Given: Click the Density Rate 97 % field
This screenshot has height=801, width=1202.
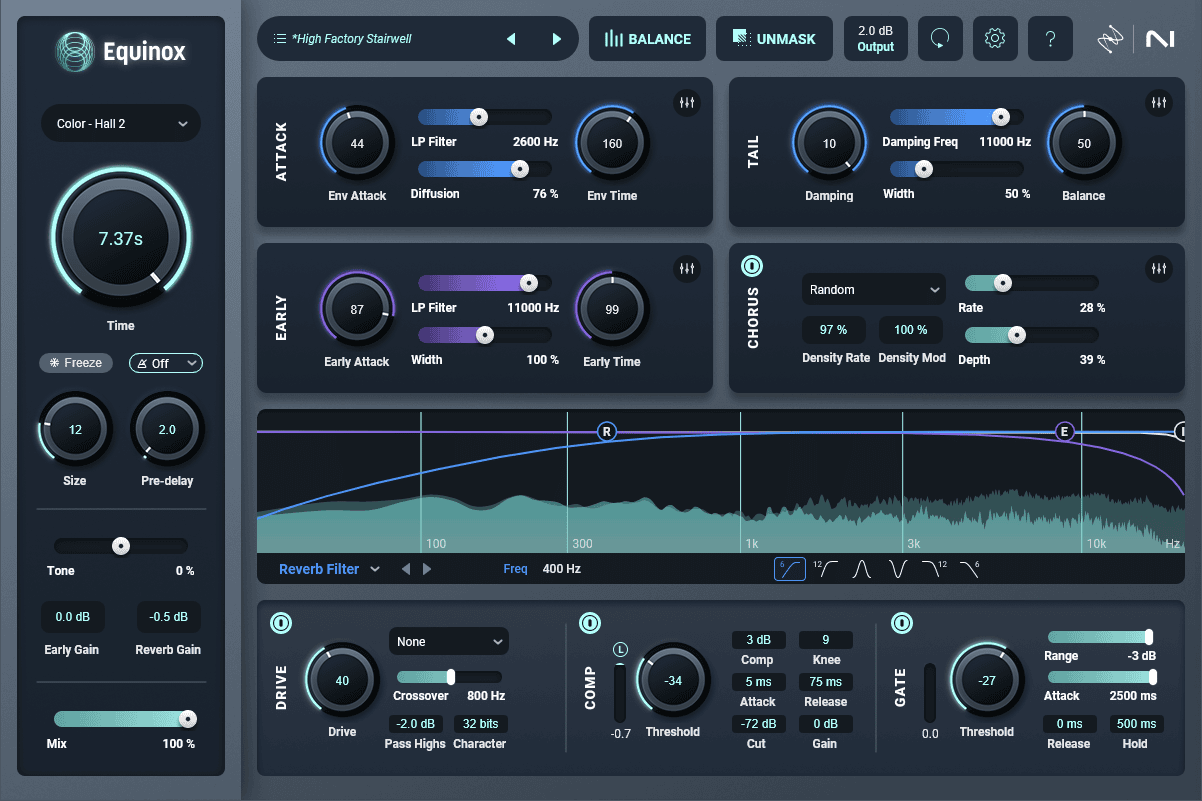Looking at the screenshot, I should [x=833, y=330].
